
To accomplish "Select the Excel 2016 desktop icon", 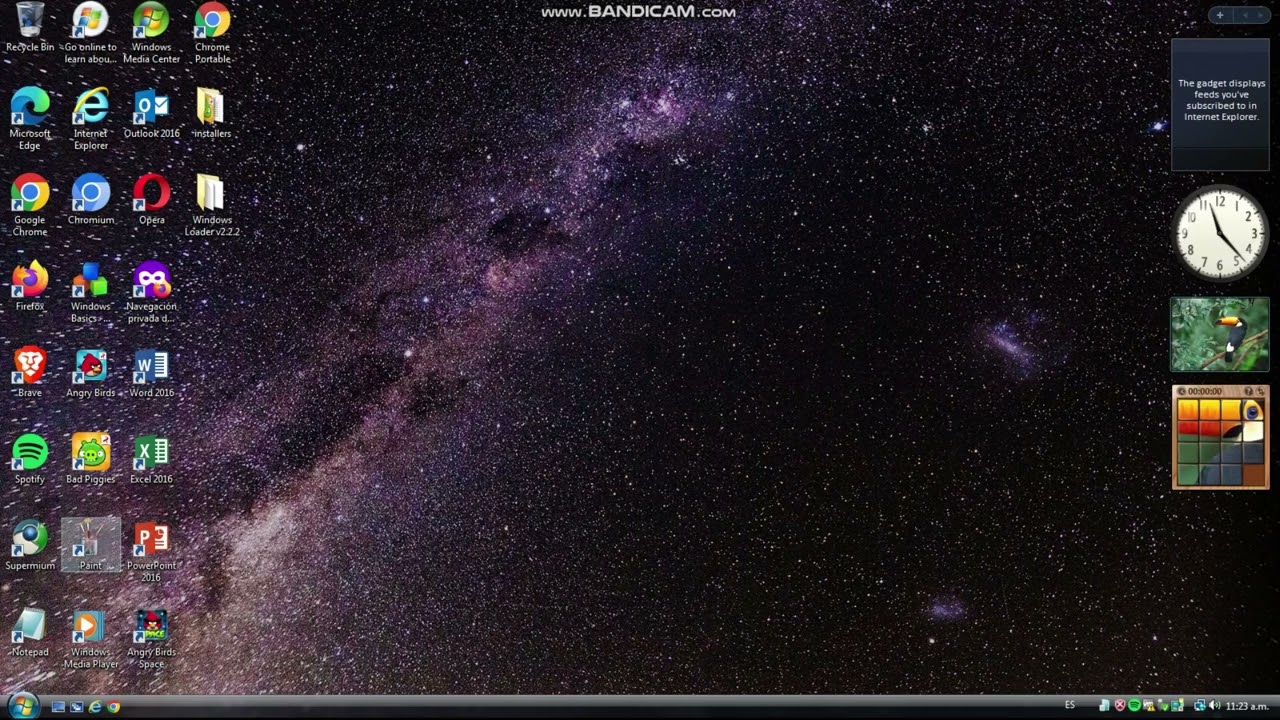I will pos(151,459).
